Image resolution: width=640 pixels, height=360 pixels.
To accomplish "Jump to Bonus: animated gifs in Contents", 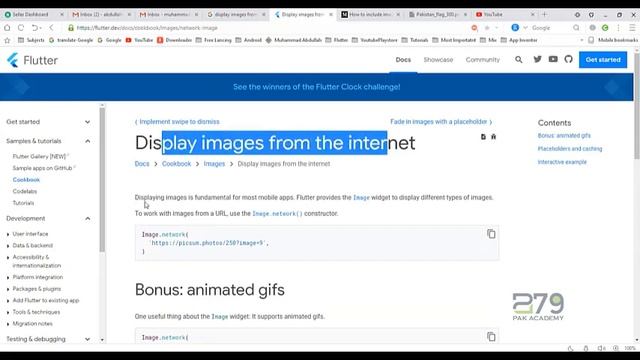I will (564, 136).
